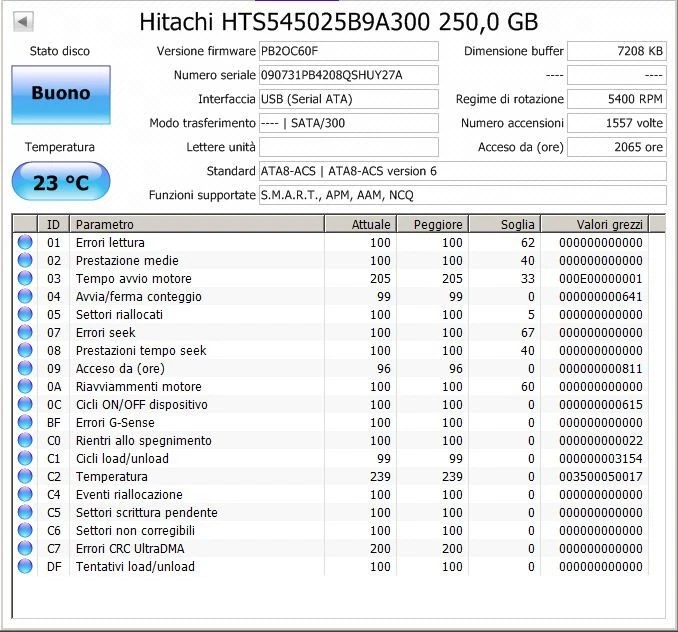Click the ID column header
678x632 pixels.
(54, 224)
